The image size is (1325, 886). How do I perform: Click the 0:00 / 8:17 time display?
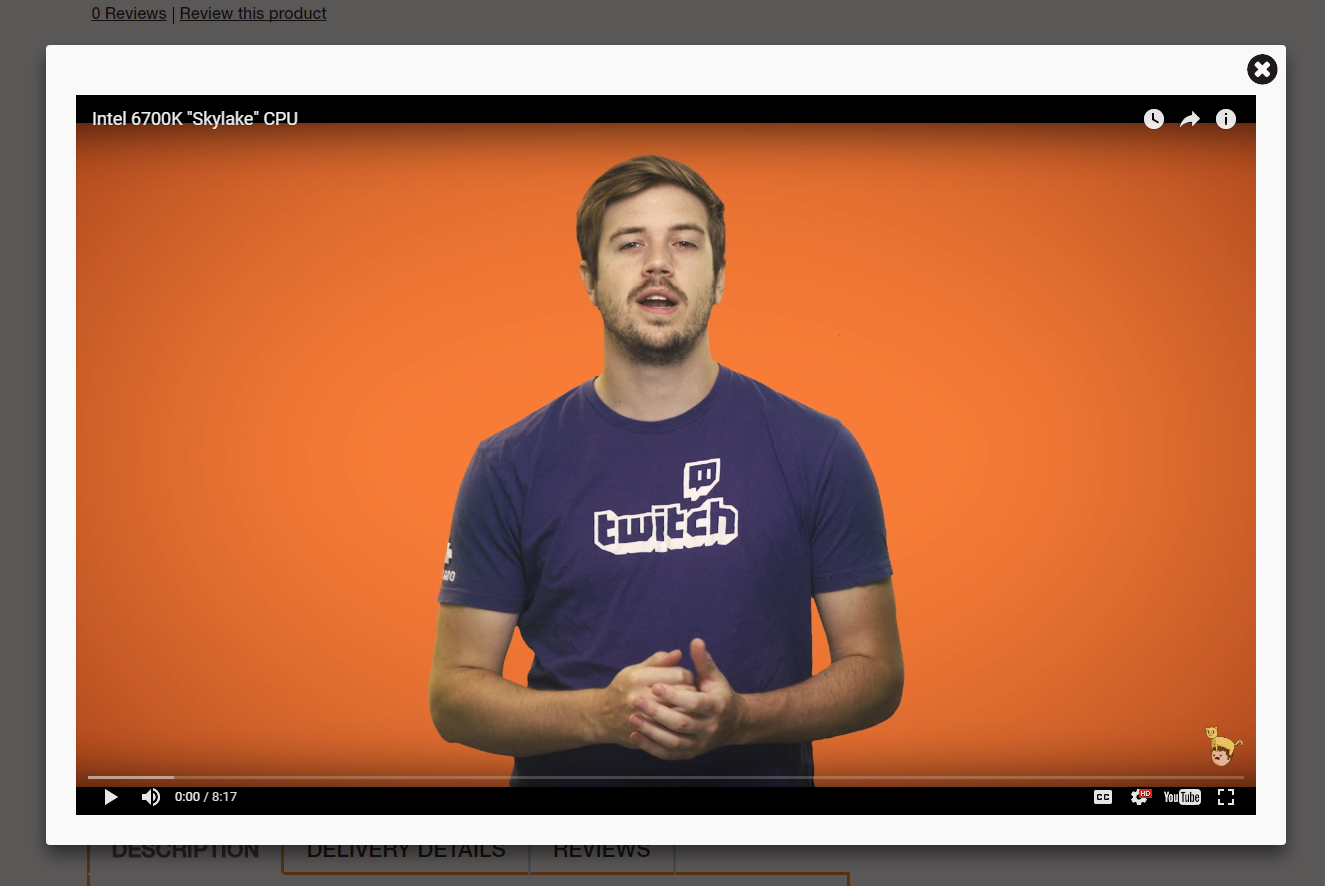(206, 797)
